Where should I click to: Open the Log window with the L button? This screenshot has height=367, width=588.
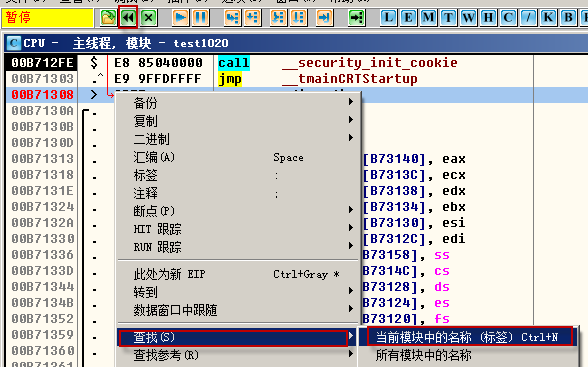coord(388,17)
